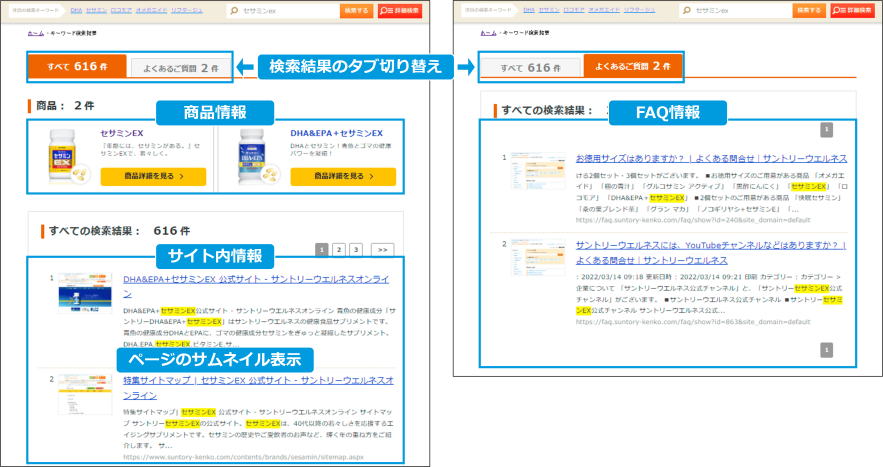Go to page 2 of the 616 results
The width and height of the screenshot is (883, 467).
click(x=339, y=250)
